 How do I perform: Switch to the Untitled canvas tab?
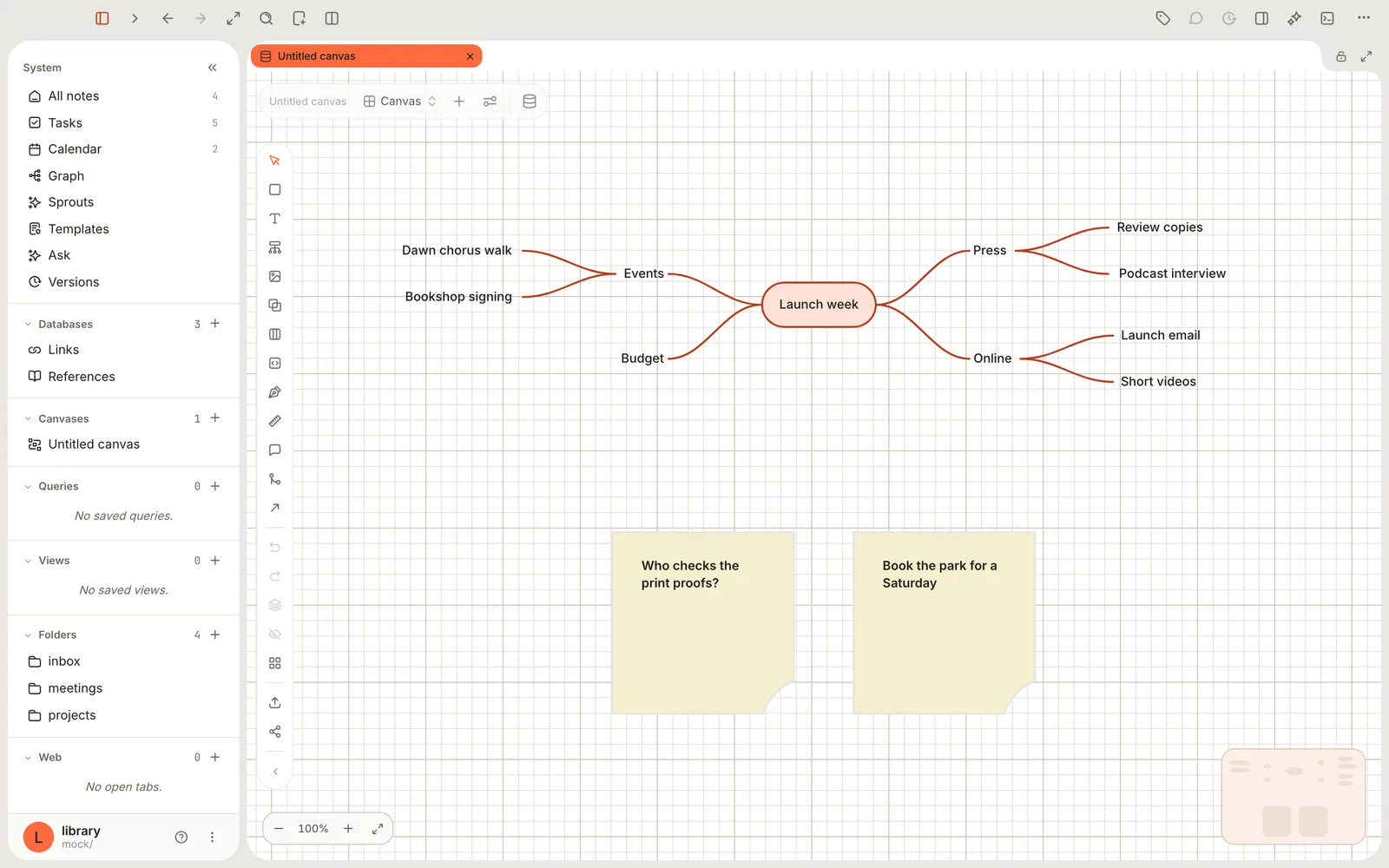coord(366,56)
